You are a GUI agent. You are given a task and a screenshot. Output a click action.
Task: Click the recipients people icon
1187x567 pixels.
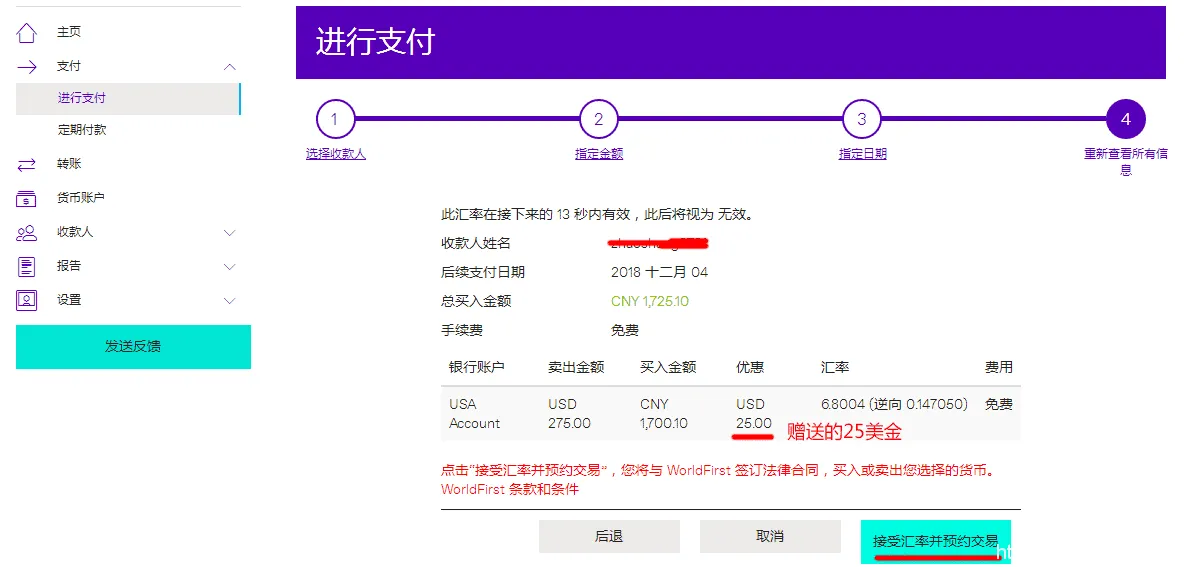click(26, 232)
